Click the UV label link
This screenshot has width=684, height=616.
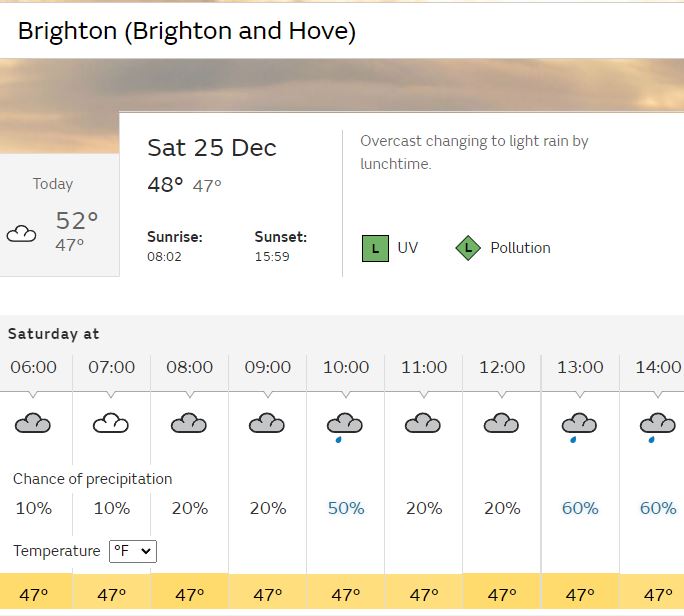tap(407, 248)
